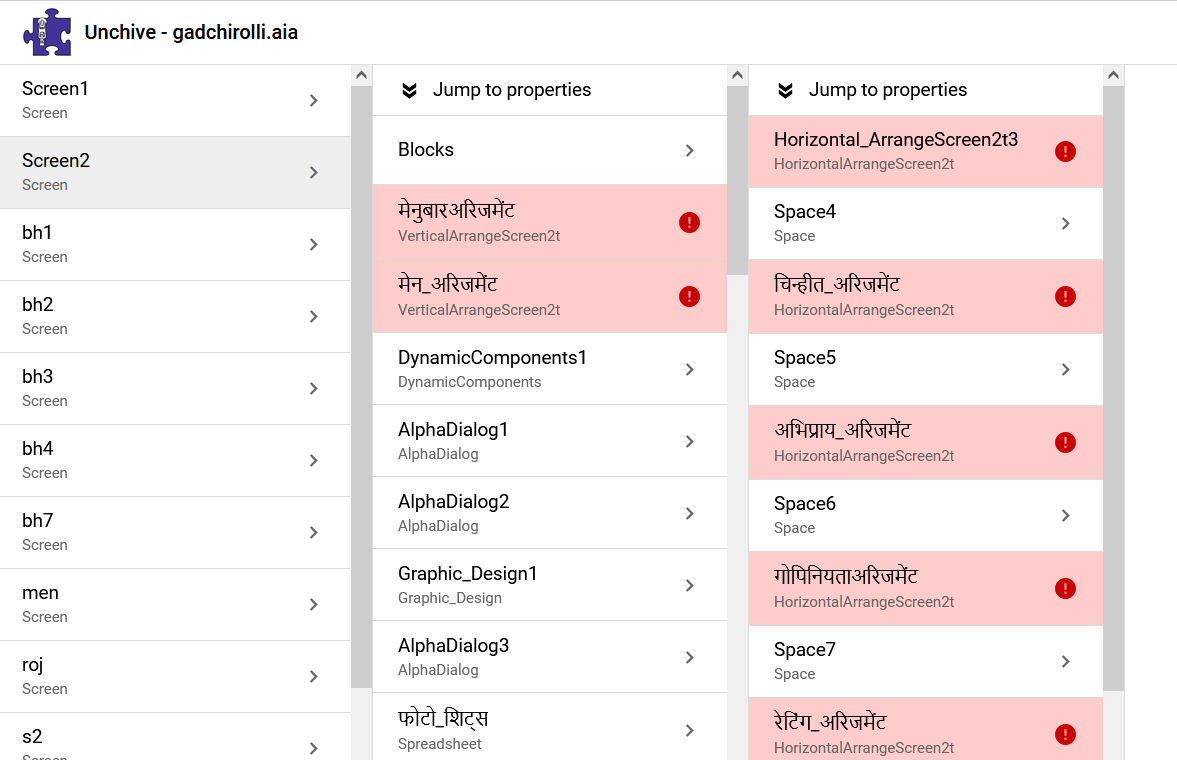1177x760 pixels.
Task: Click the Unchive puzzle piece logo
Action: (x=48, y=31)
